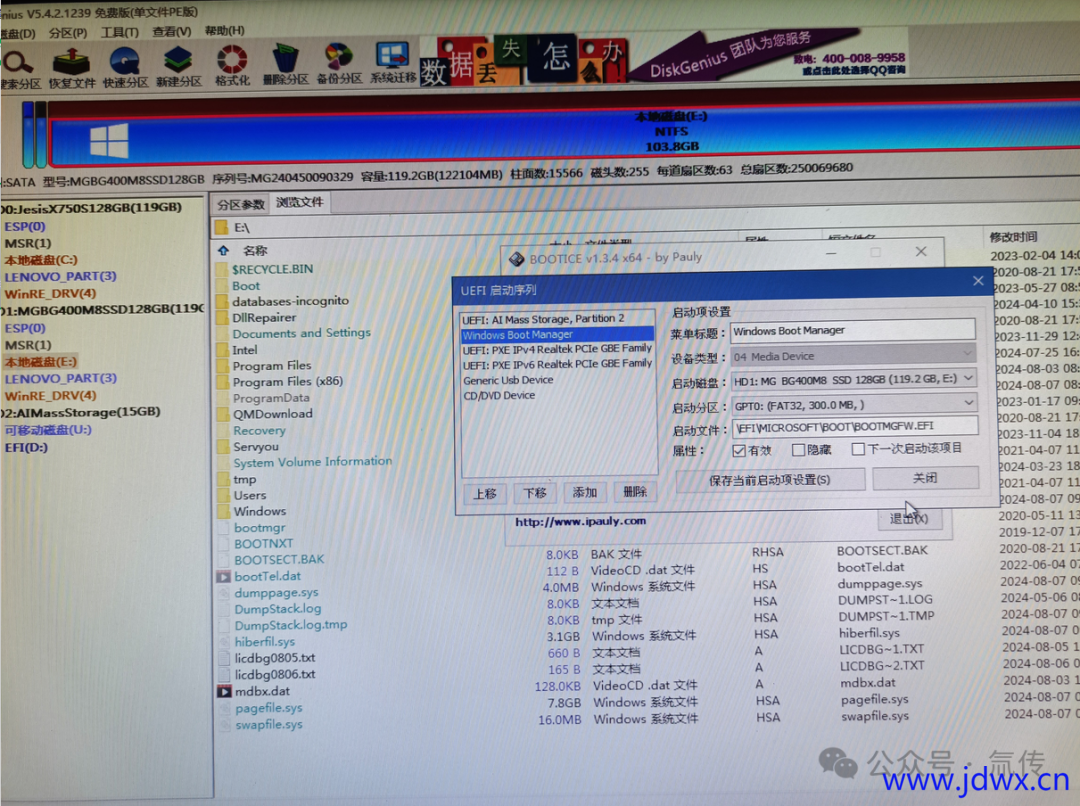Select the 2:AIMassStorage(15GB) disk node
This screenshot has width=1080, height=806.
[81, 413]
